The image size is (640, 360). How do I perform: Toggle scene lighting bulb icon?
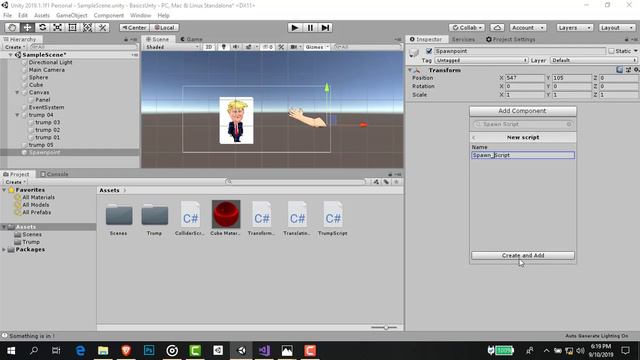click(x=224, y=47)
